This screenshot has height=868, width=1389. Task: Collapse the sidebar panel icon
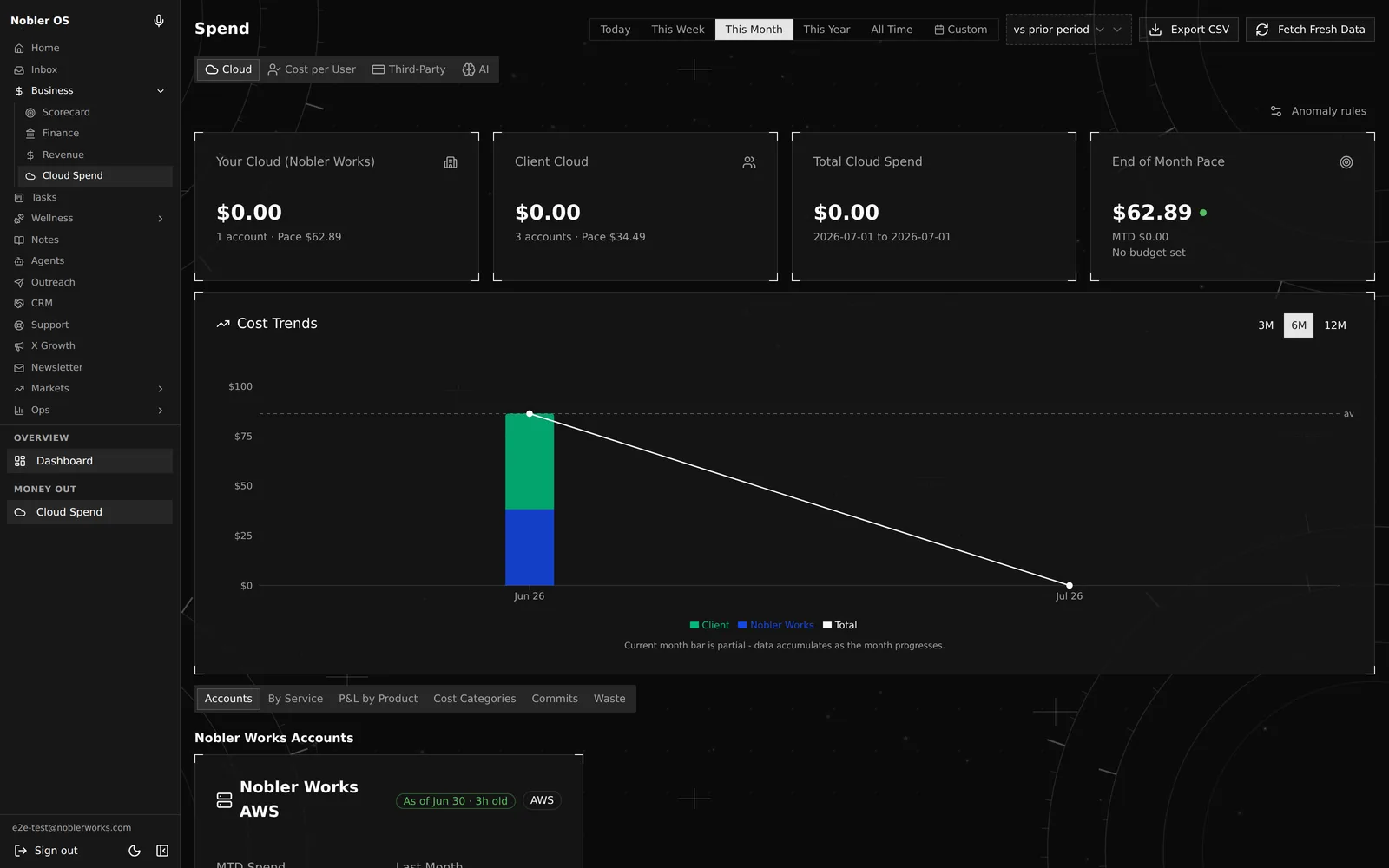point(162,851)
